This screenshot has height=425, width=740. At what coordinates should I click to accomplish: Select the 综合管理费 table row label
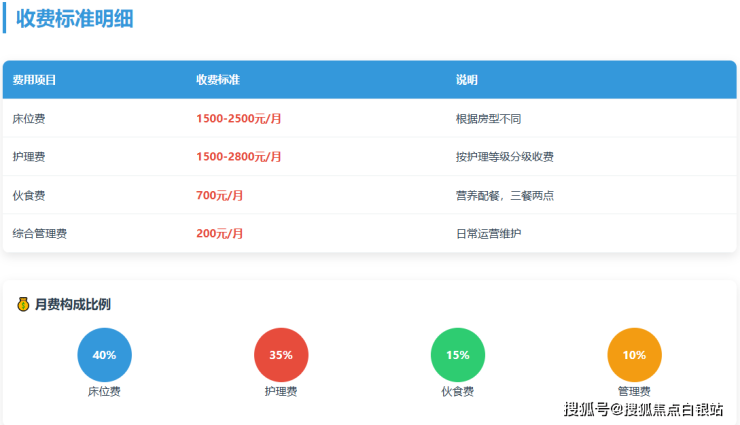tap(40, 233)
